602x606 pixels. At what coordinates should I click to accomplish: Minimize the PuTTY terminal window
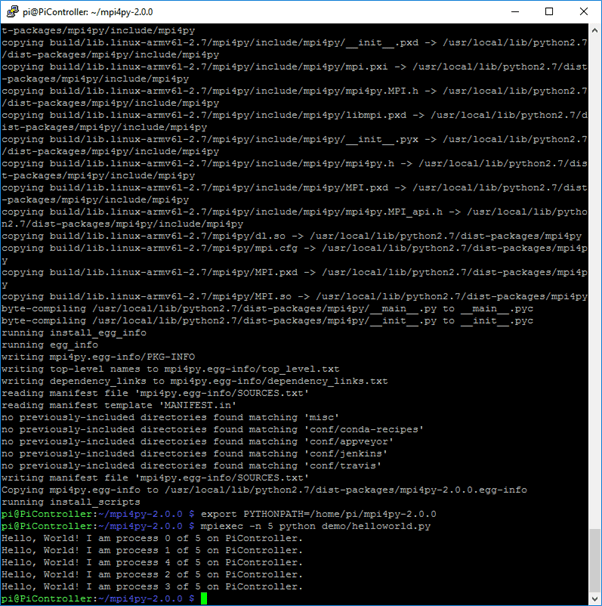tap(515, 12)
